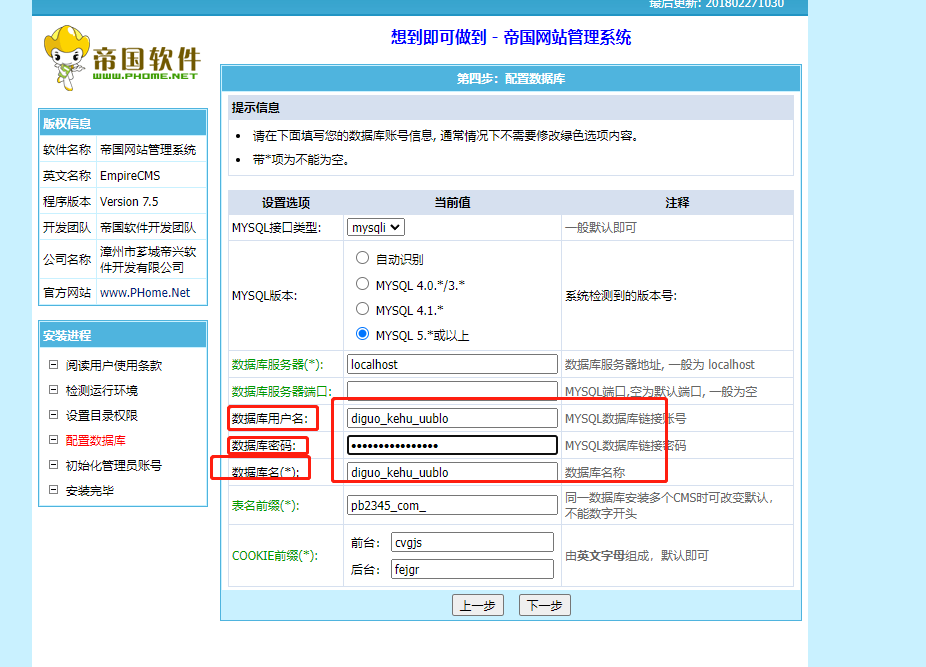This screenshot has height=667, width=926.
Task: Click the box icon beside 阅读用户使用条款
Action: click(53, 365)
